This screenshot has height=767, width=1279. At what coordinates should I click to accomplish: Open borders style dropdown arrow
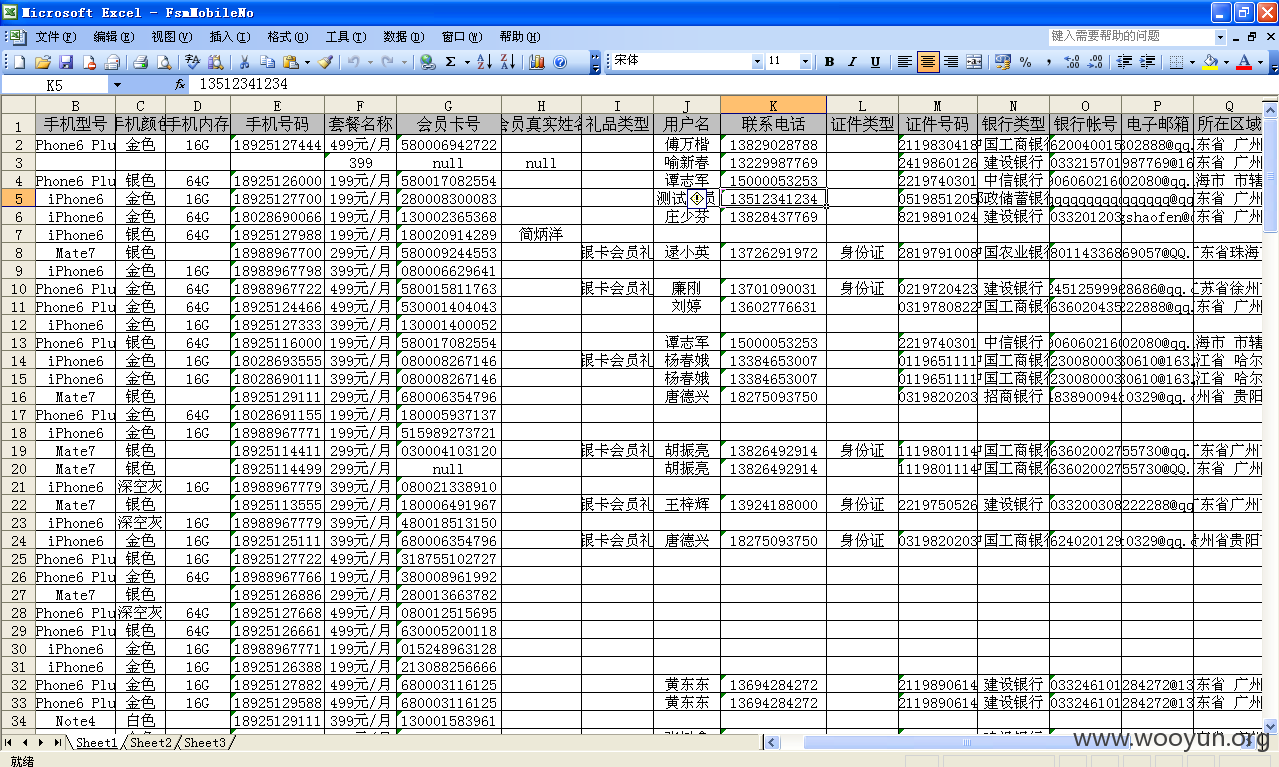[1192, 62]
